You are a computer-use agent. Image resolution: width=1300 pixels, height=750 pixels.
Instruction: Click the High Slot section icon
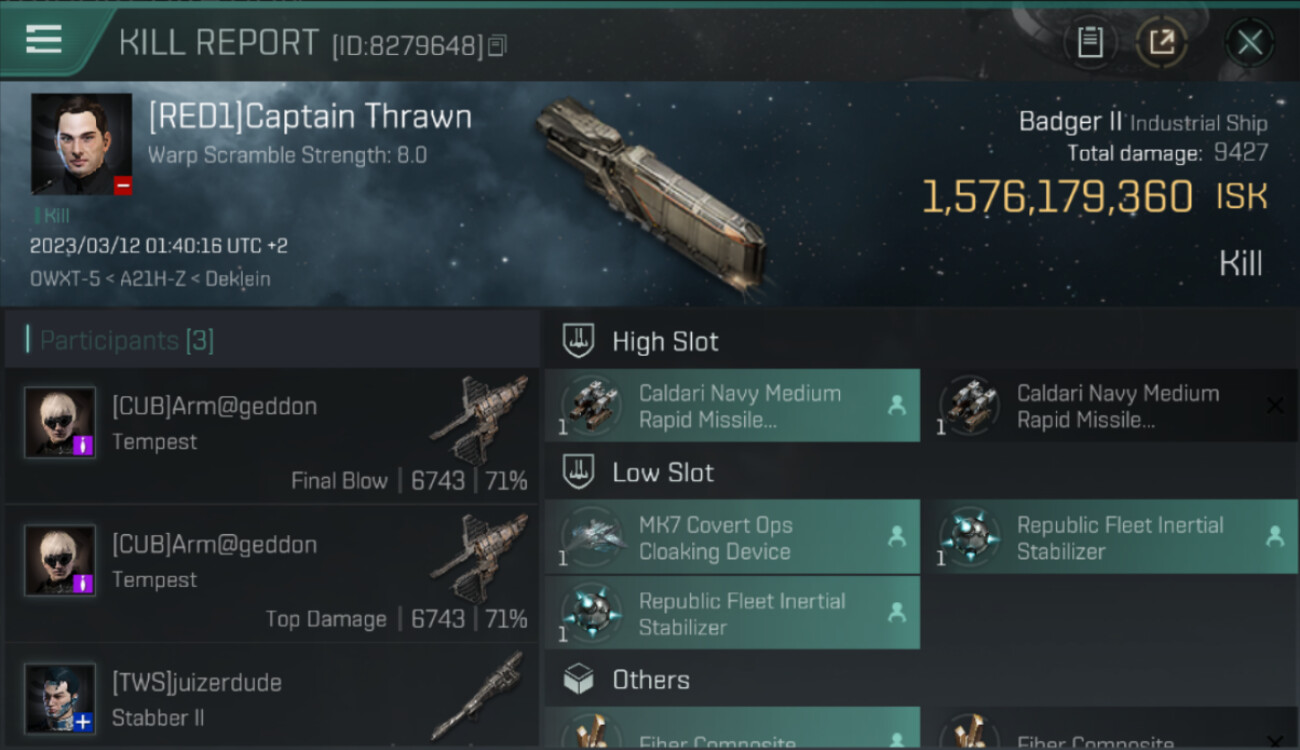click(x=579, y=341)
